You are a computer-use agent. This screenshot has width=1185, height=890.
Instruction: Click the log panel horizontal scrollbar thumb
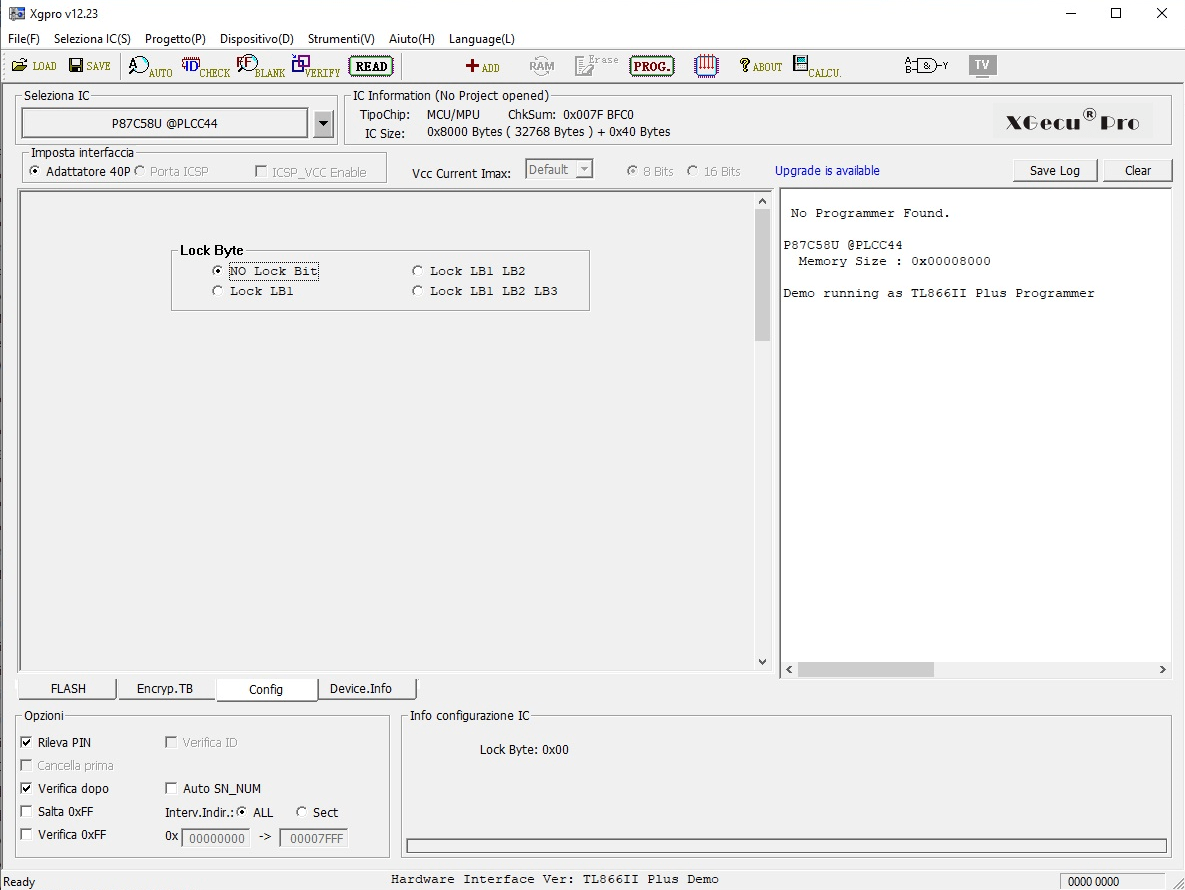pos(865,669)
